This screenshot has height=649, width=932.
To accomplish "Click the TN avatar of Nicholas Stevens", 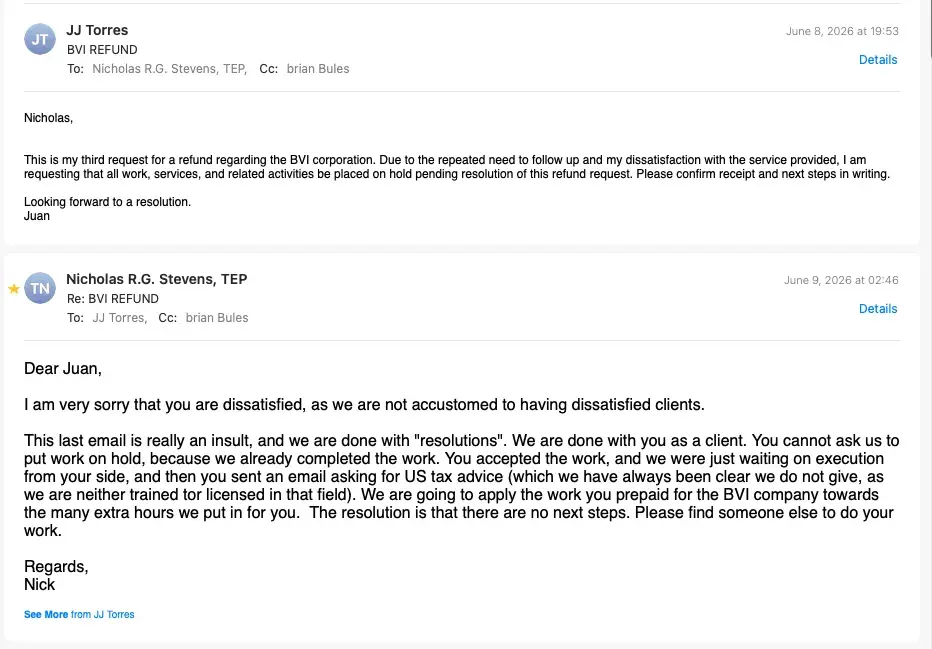I will (40, 288).
